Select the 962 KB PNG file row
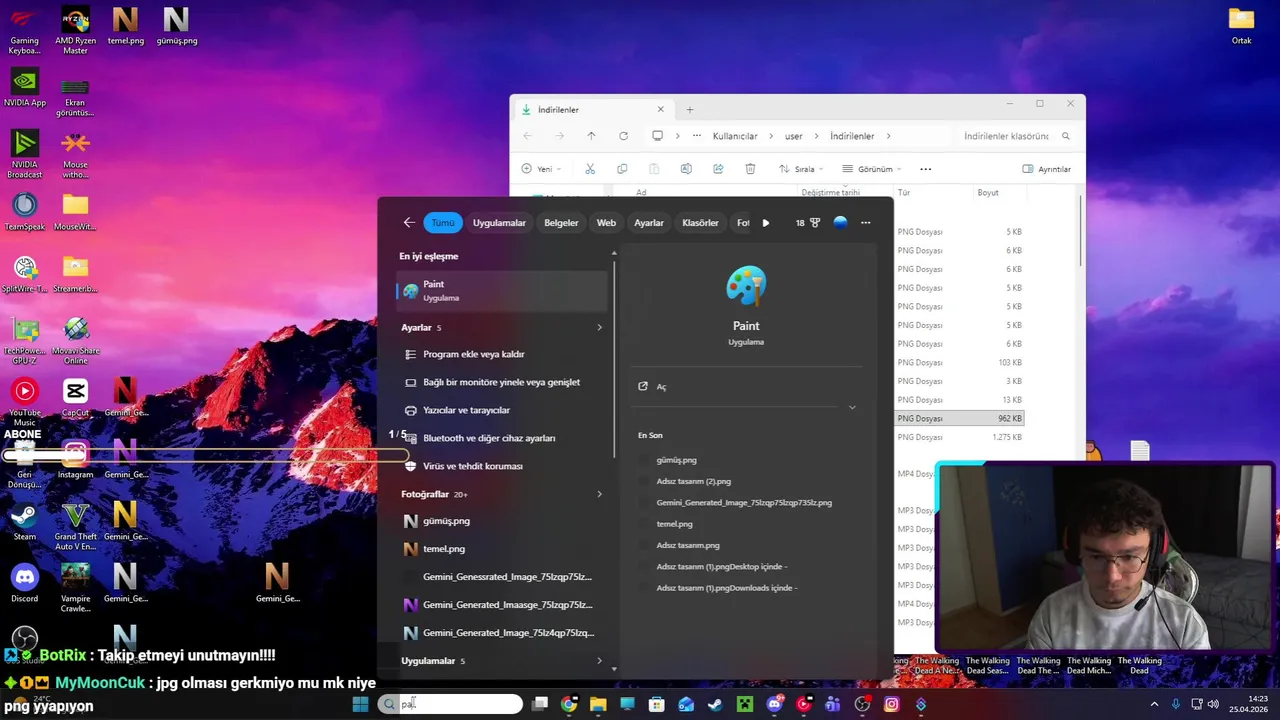 pyautogui.click(x=959, y=418)
